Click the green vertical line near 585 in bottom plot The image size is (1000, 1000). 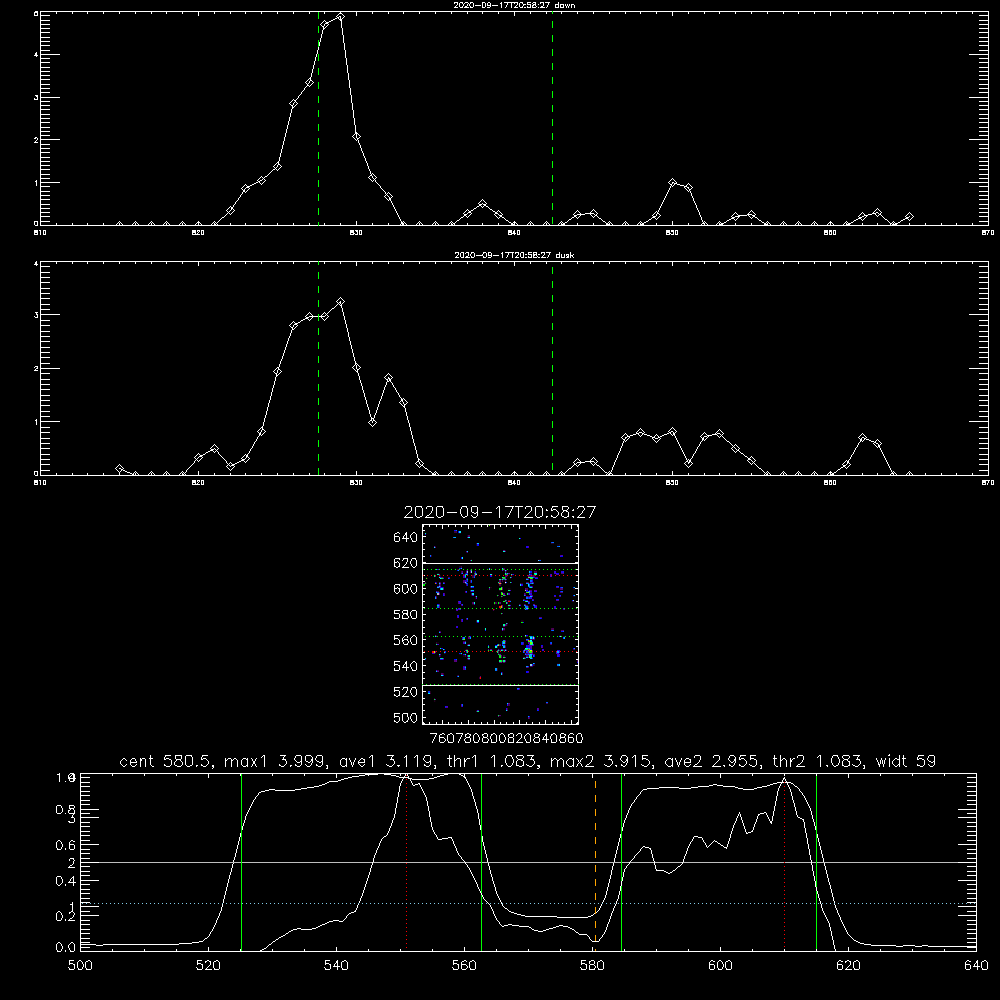621,862
